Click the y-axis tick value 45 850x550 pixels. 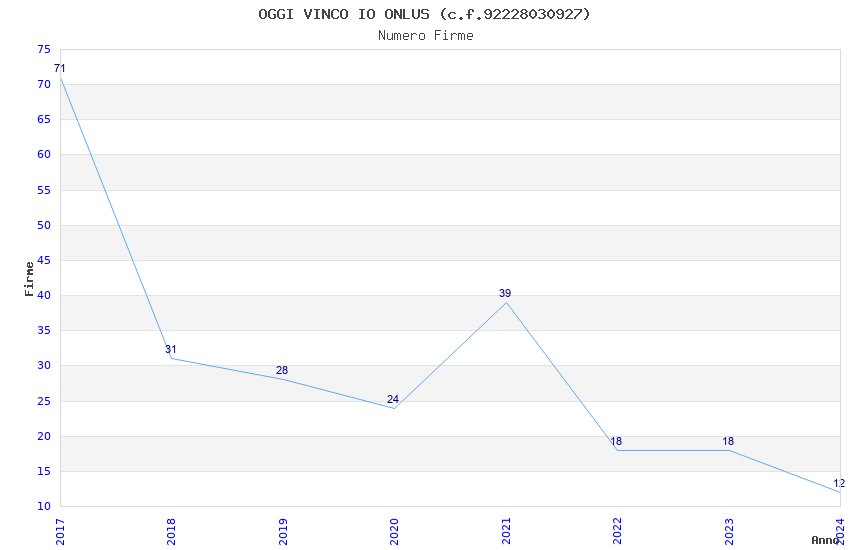(x=44, y=260)
